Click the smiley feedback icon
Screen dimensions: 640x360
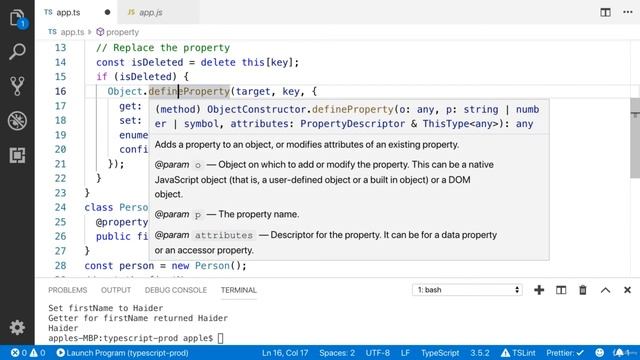600,353
